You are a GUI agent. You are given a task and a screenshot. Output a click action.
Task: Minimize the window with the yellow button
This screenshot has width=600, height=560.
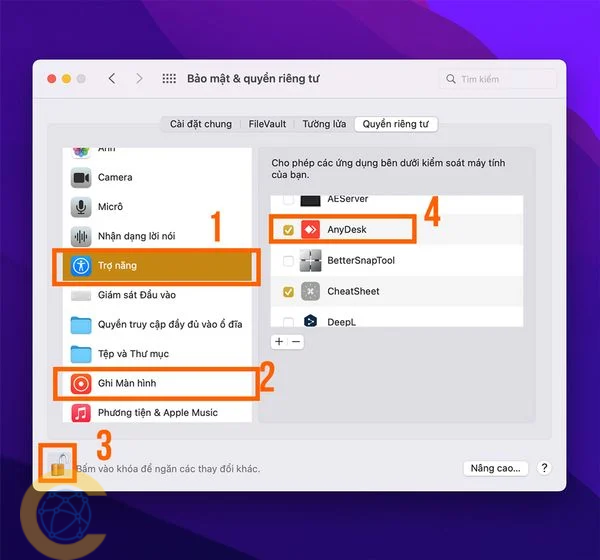click(x=66, y=79)
